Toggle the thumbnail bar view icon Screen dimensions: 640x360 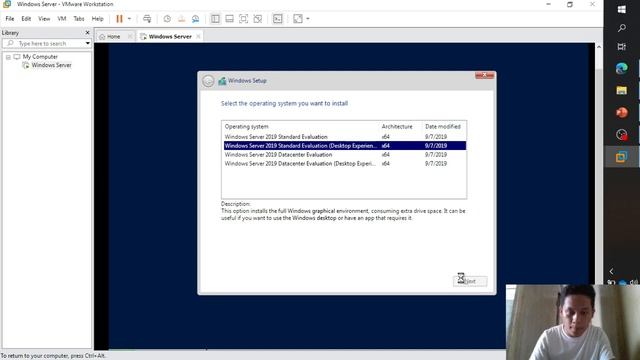click(229, 19)
